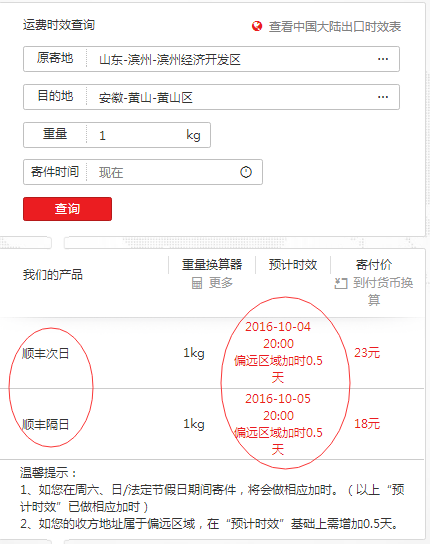Click the 寄件时间 field showing 现在

point(143,172)
